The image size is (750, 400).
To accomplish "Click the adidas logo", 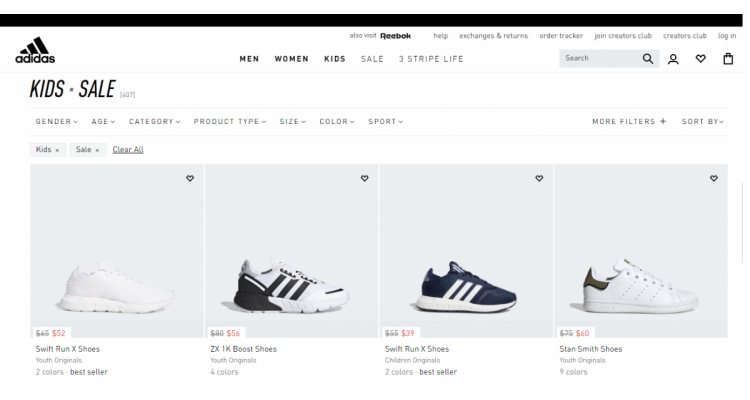I will coord(35,50).
